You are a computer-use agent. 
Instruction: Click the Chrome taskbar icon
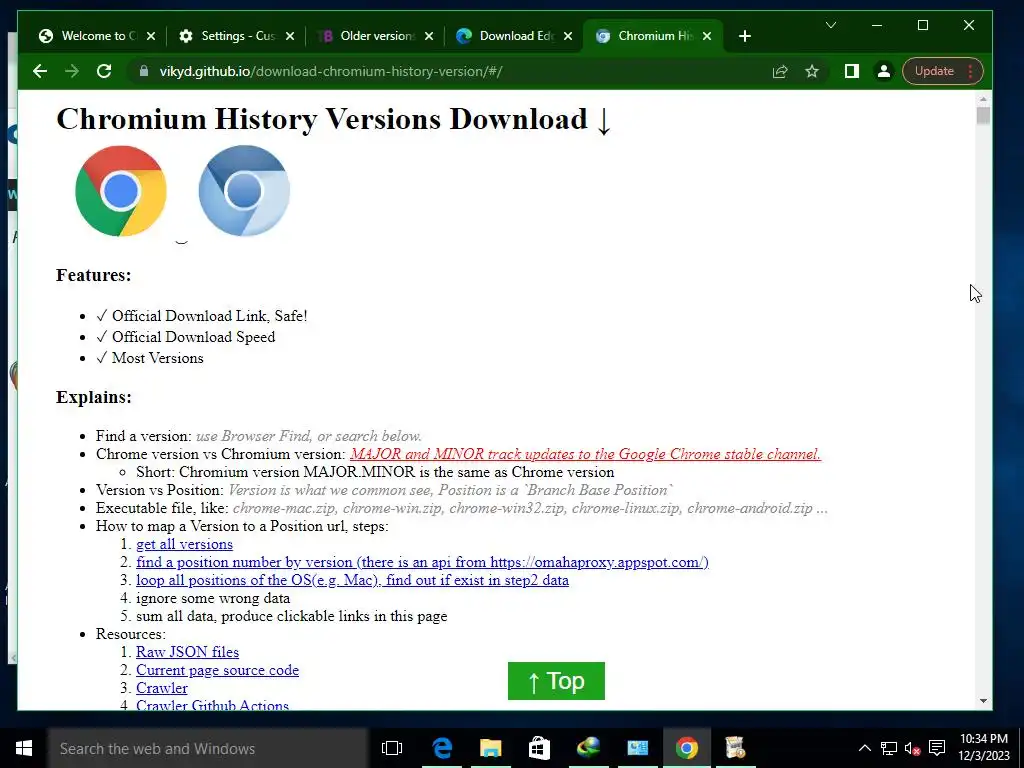(686, 748)
